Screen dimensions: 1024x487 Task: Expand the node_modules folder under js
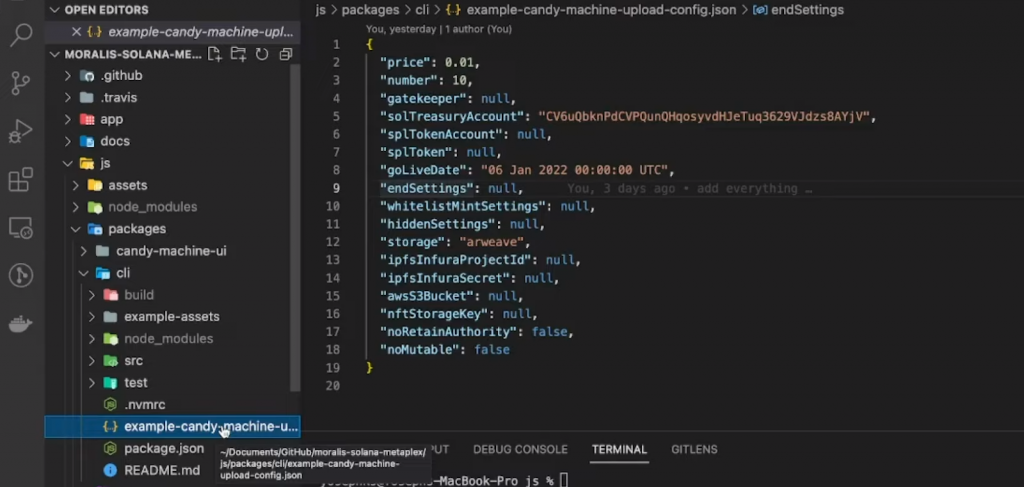pos(76,207)
